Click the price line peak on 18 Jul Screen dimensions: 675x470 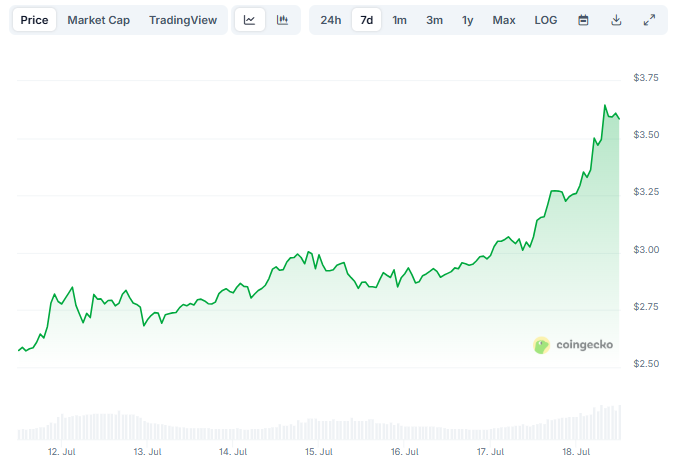click(605, 105)
